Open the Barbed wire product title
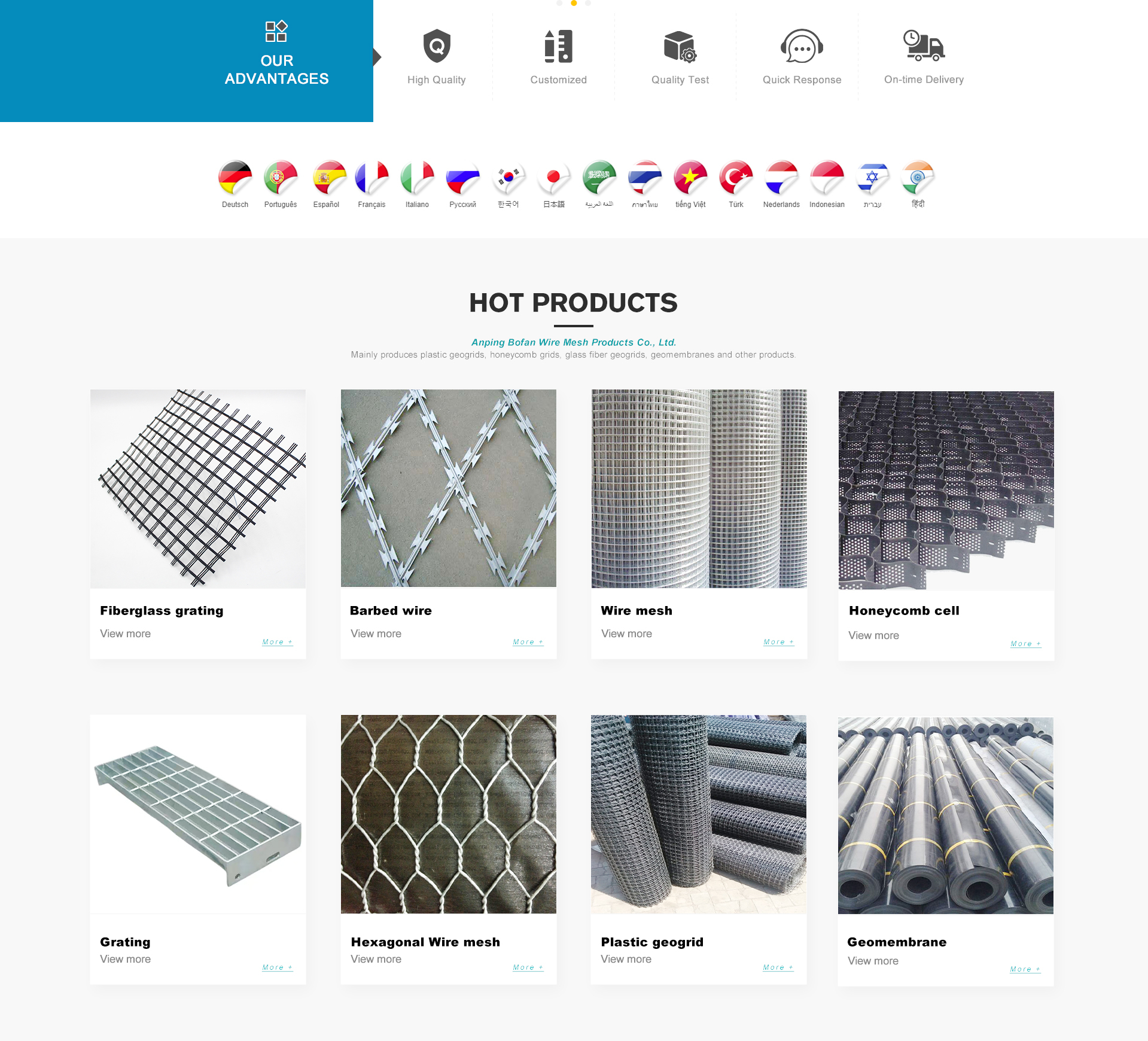The height and width of the screenshot is (1041, 1148). pyautogui.click(x=391, y=610)
